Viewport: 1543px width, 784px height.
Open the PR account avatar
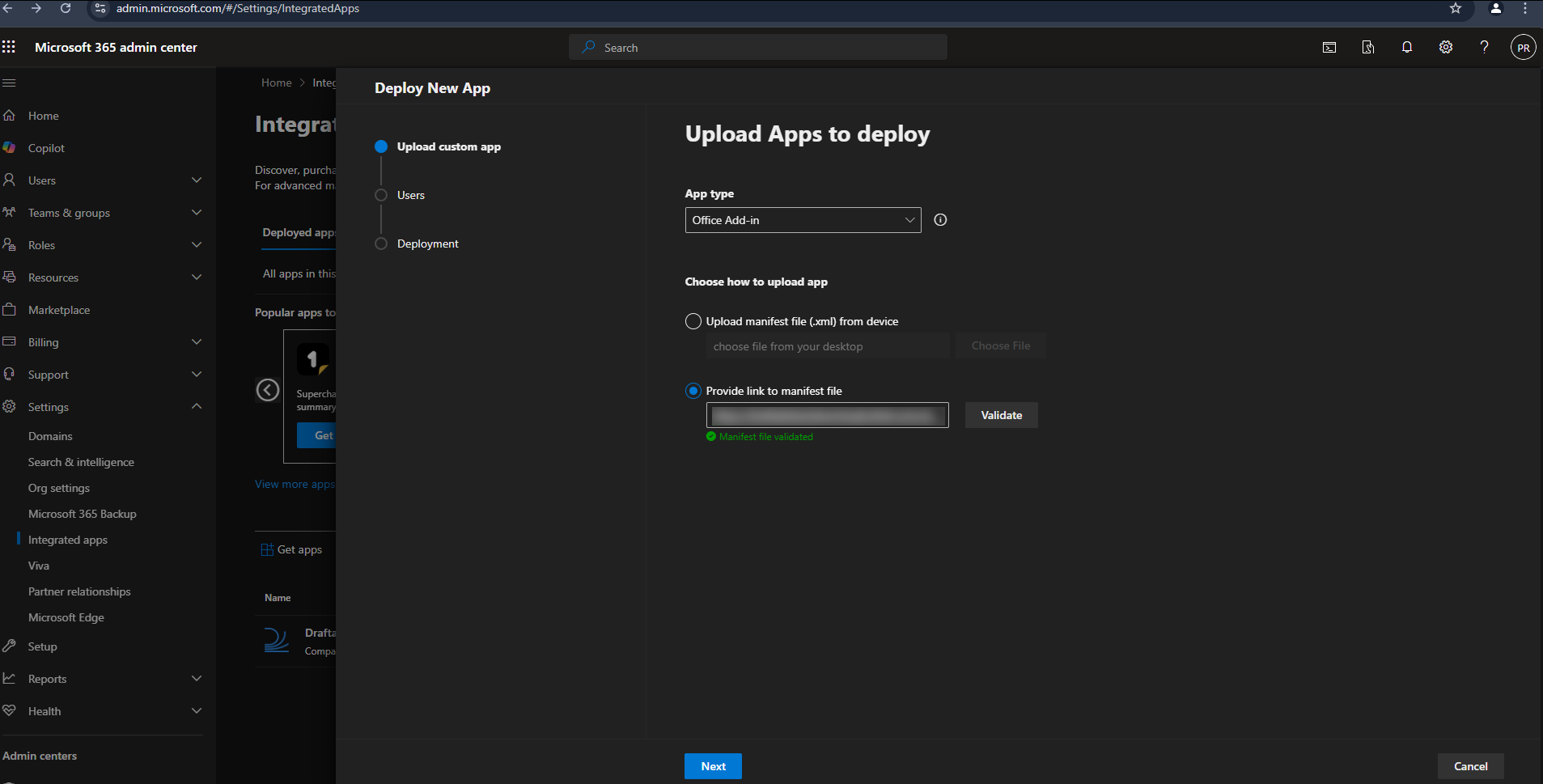click(x=1523, y=48)
